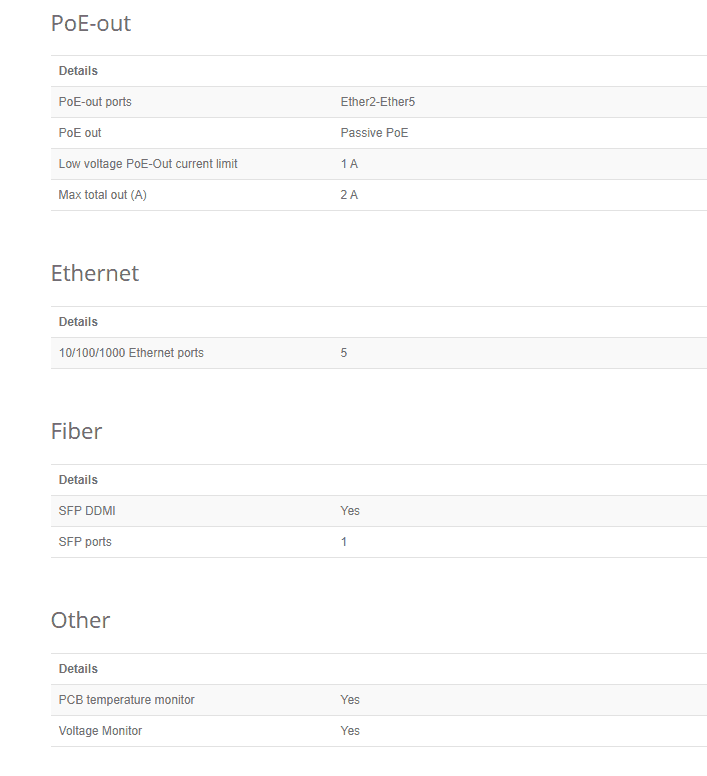Select the PCB temperature monitor label

[127, 700]
